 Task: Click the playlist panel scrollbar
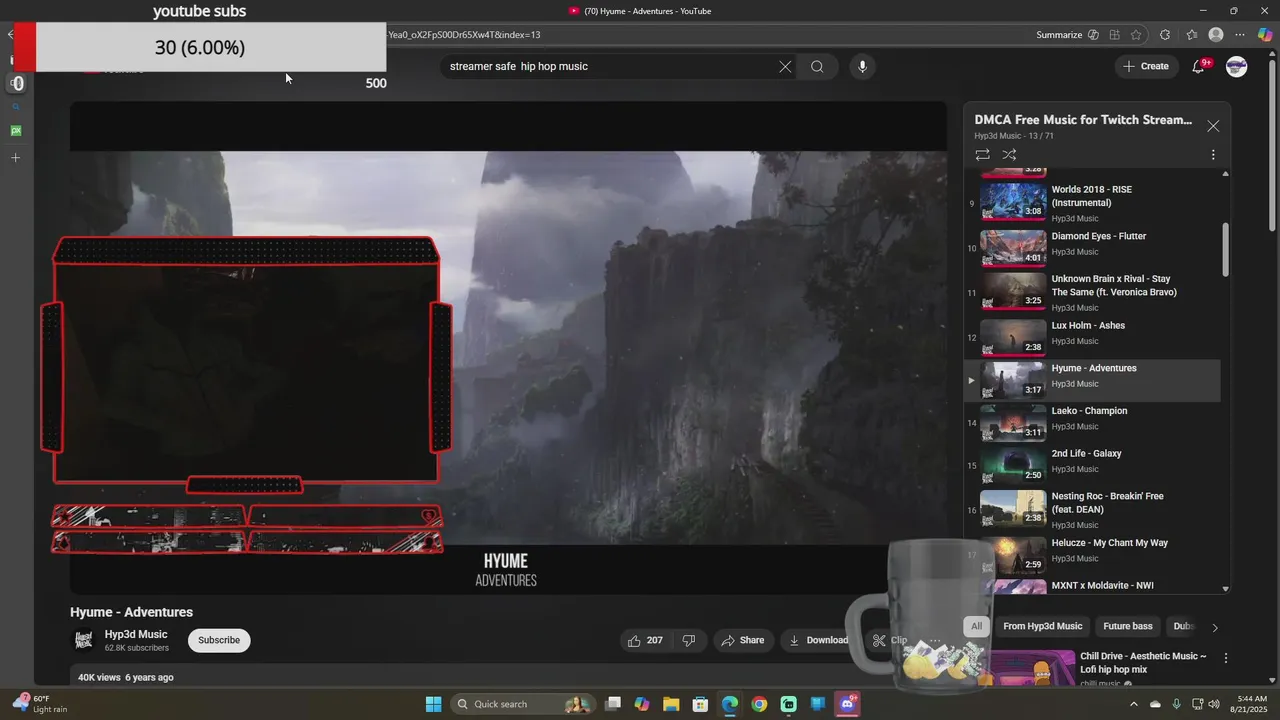coord(1226,248)
